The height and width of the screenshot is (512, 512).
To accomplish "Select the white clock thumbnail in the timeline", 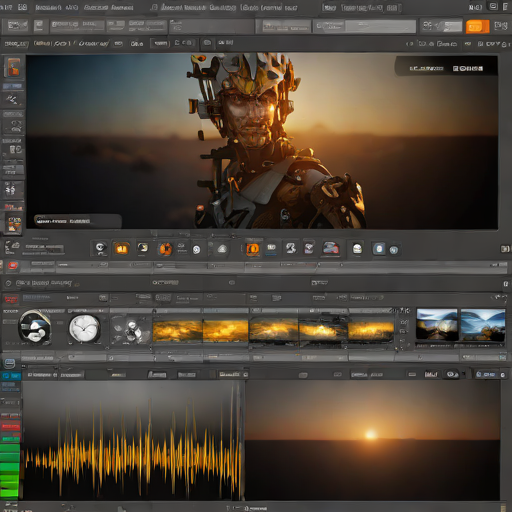I will coord(84,329).
